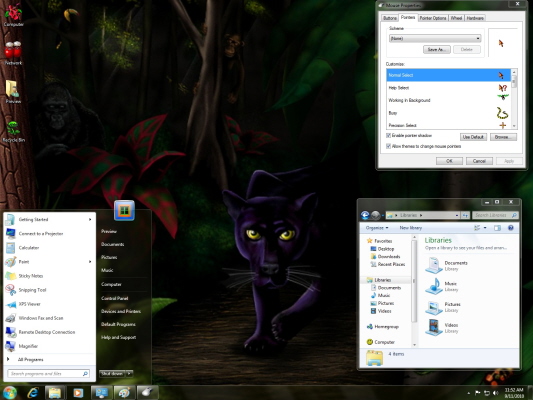Switch to Hardware tab

click(475, 18)
